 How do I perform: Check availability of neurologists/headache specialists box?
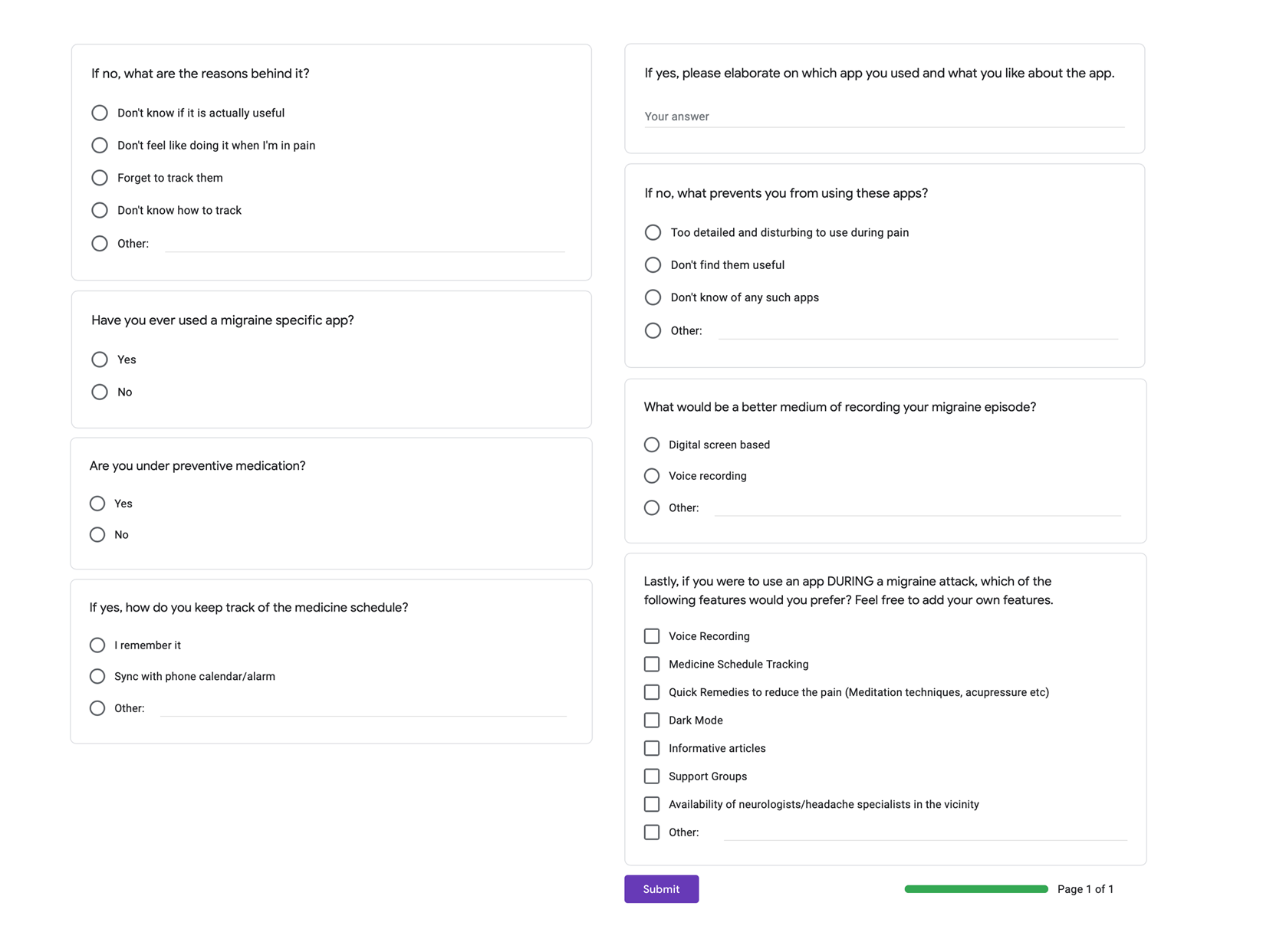652,804
